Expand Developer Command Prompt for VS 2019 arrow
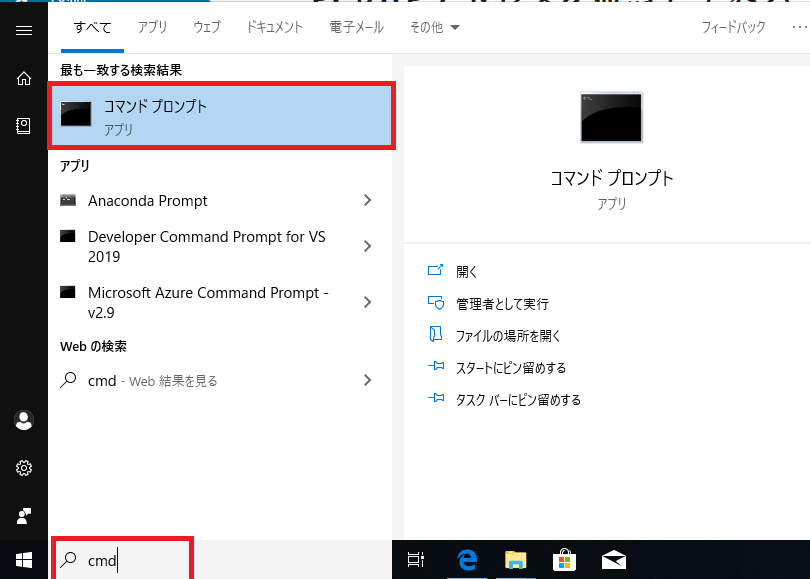810x579 pixels. point(367,246)
